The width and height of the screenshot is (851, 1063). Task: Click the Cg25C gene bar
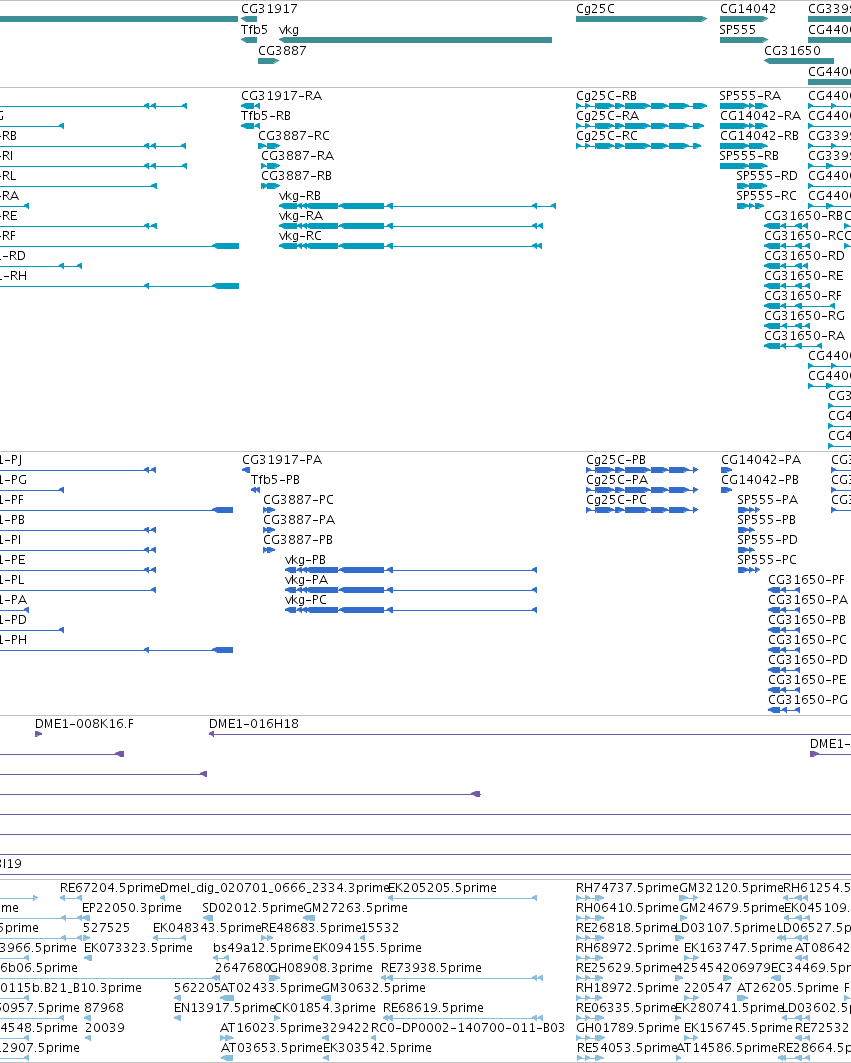(x=641, y=19)
